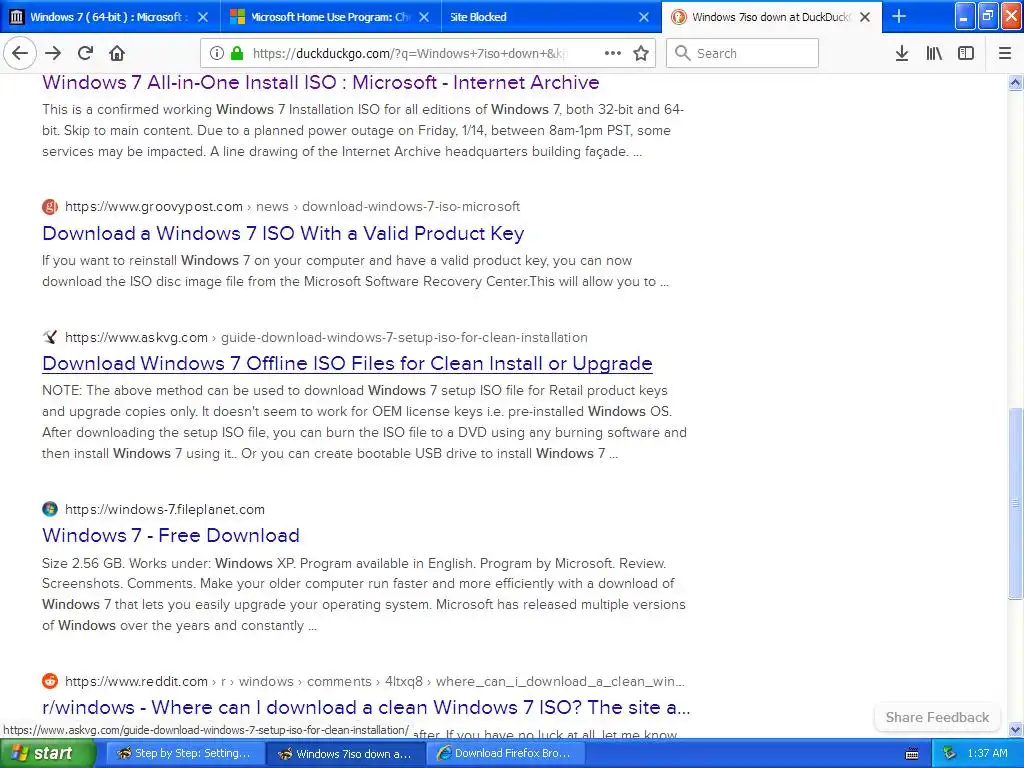Open the Firefox home page
Image resolution: width=1024 pixels, height=768 pixels.
pos(117,53)
